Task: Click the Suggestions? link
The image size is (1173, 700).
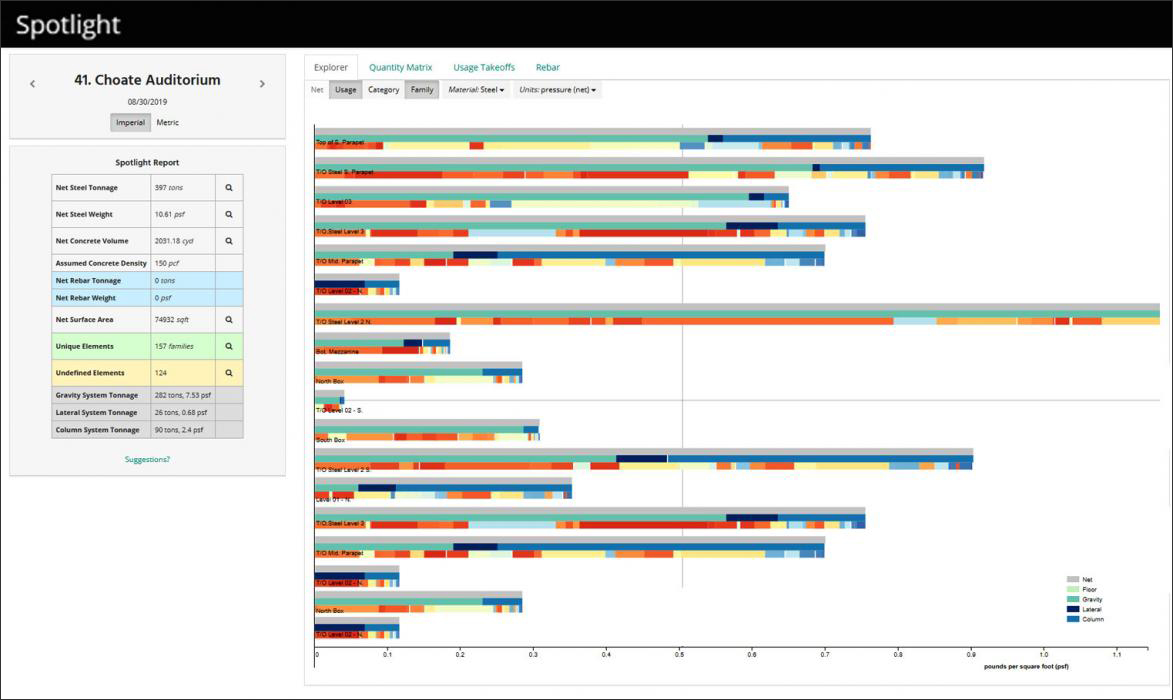Action: [x=147, y=459]
